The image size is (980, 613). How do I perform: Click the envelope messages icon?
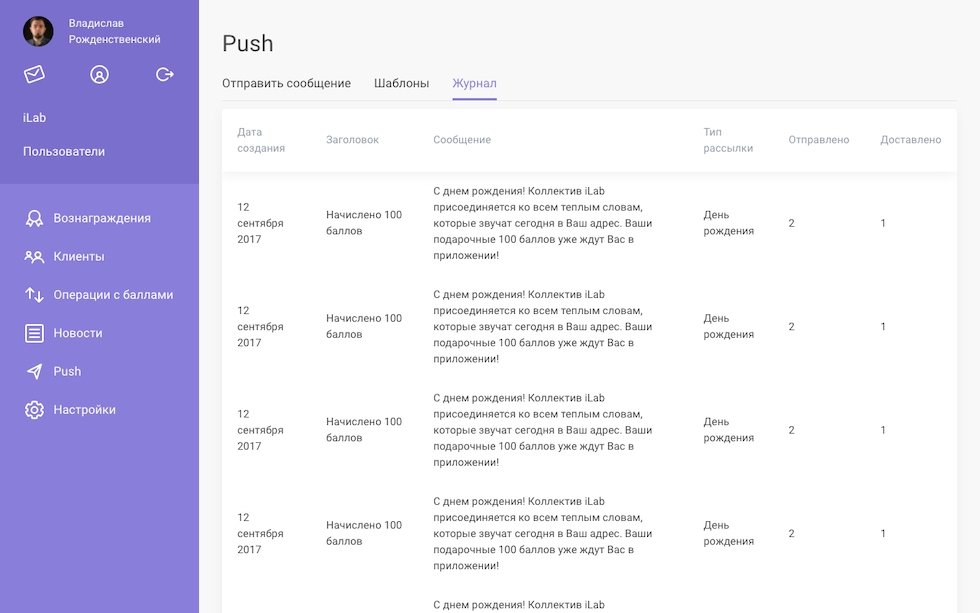35,74
